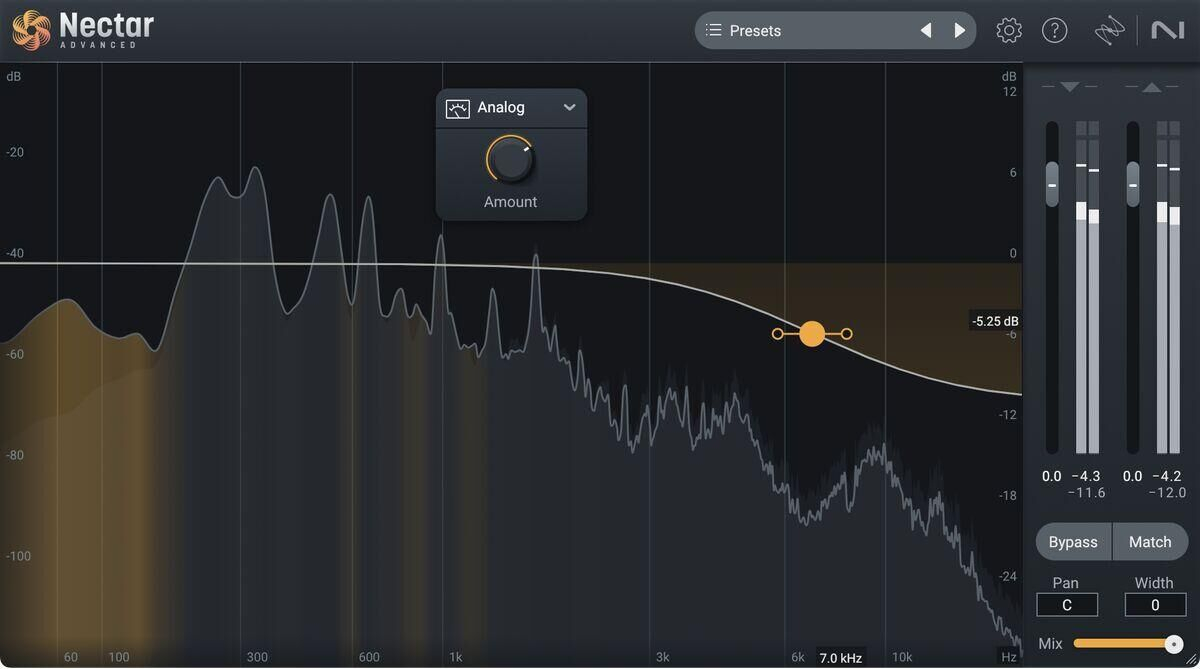The height and width of the screenshot is (669, 1200).
Task: Click the Native Instruments logo icon
Action: (x=1167, y=31)
